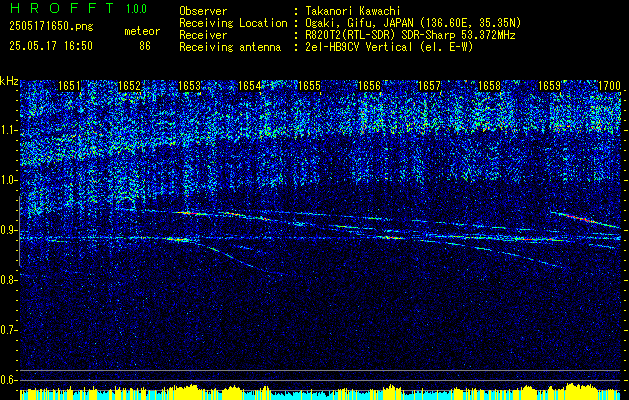
Task: Click the 1656 time marker
Action: (x=369, y=86)
